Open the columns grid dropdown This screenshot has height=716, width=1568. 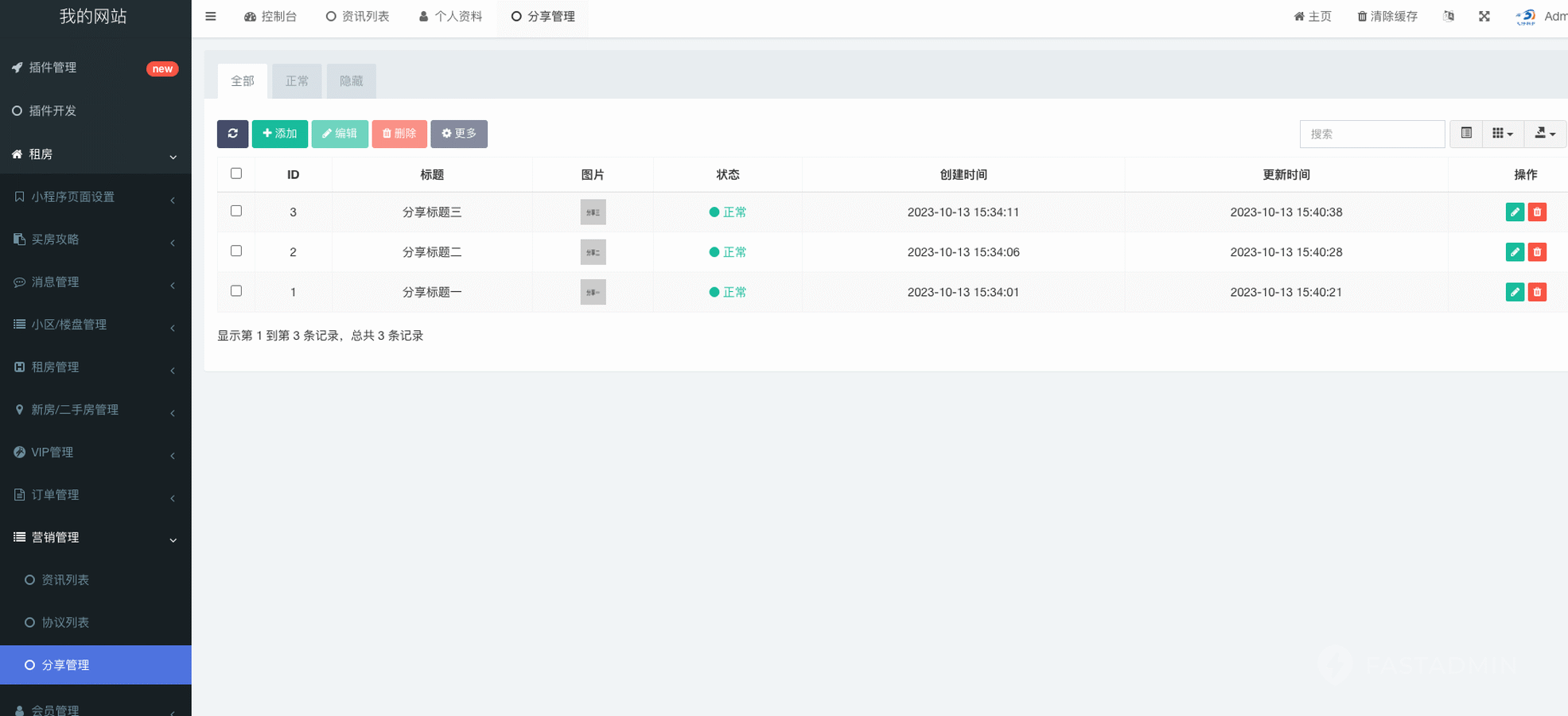point(1502,134)
